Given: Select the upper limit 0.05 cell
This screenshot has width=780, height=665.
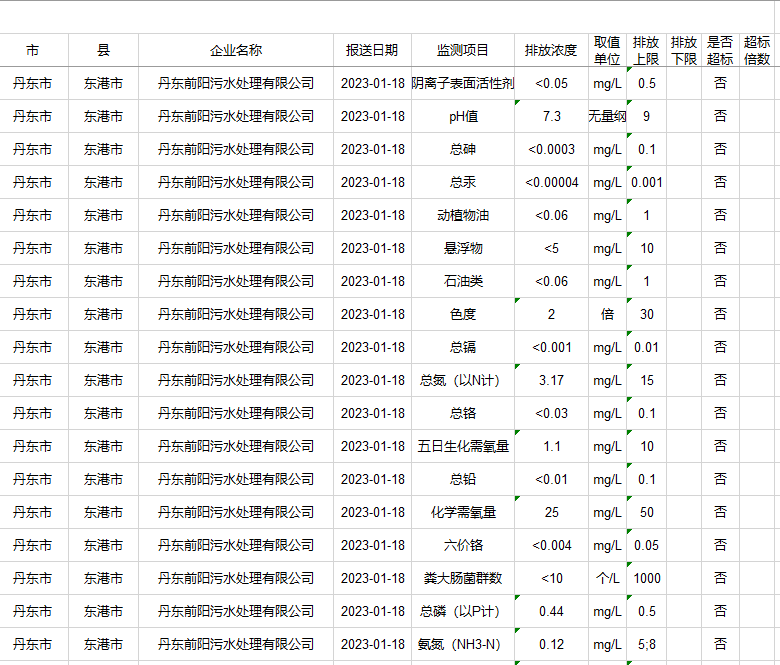Looking at the screenshot, I should tap(647, 545).
